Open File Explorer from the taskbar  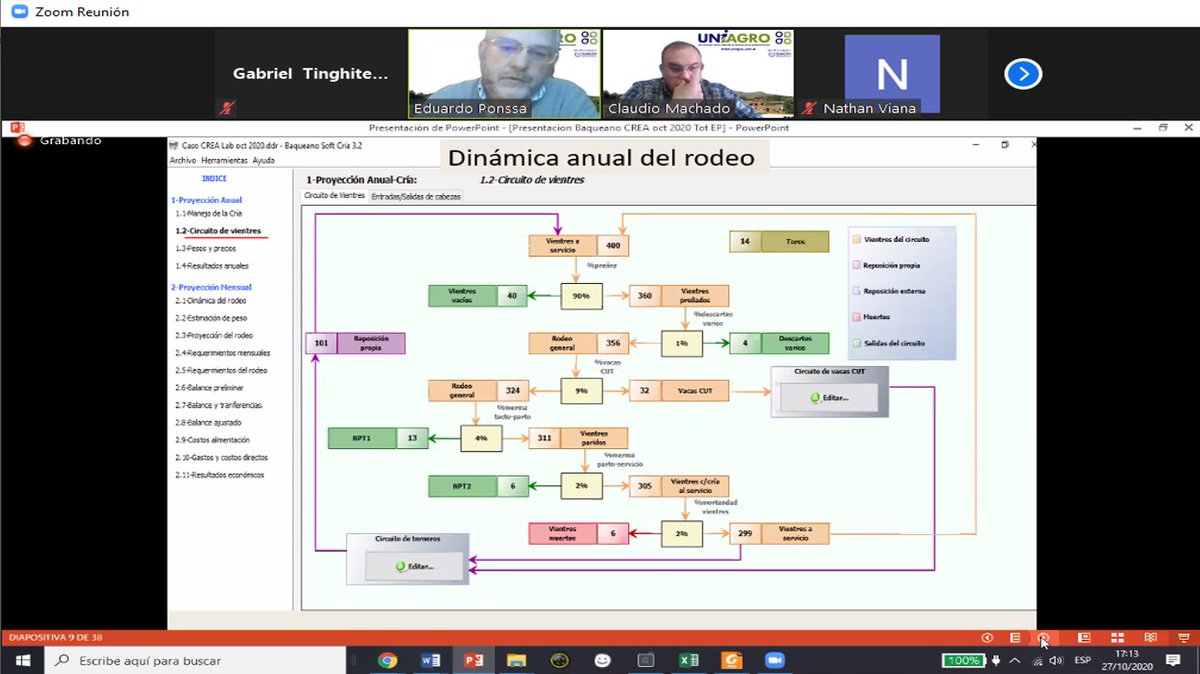click(x=516, y=660)
